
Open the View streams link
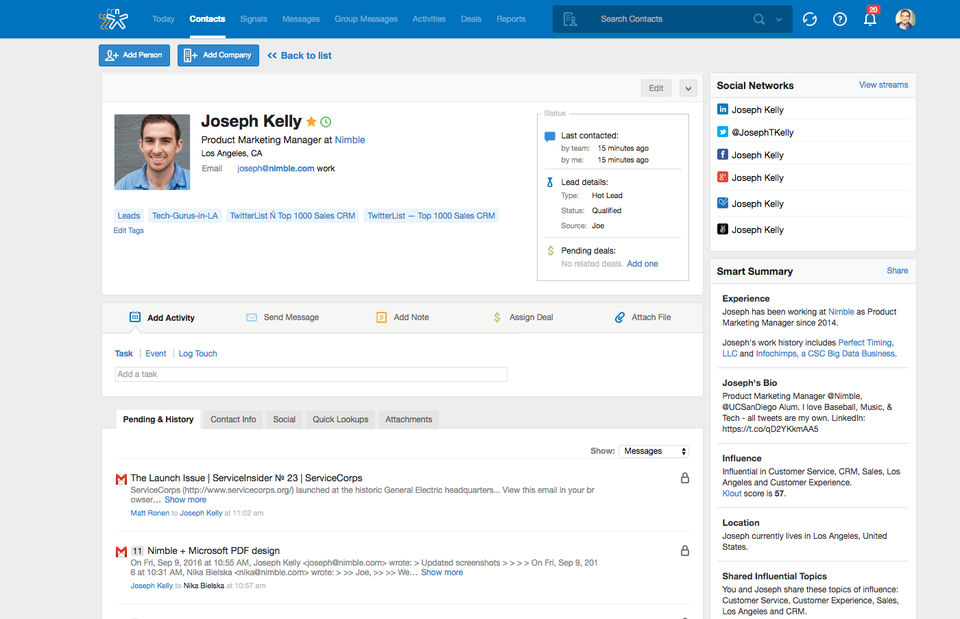coord(883,84)
